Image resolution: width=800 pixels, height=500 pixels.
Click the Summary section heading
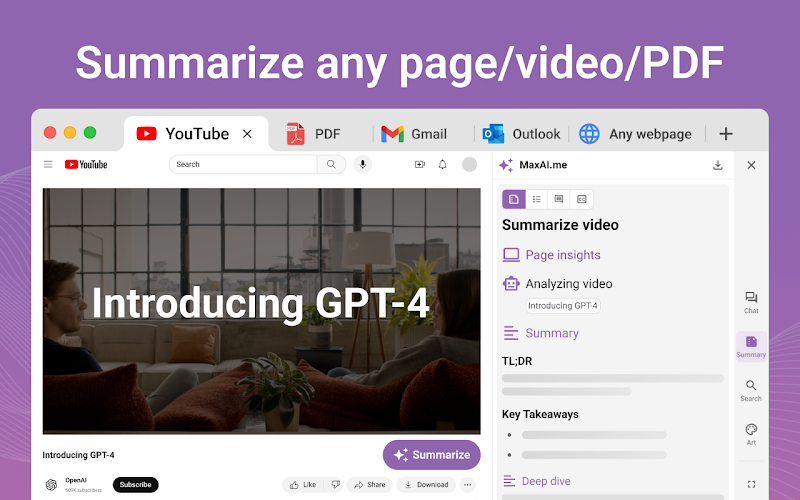[x=552, y=333]
